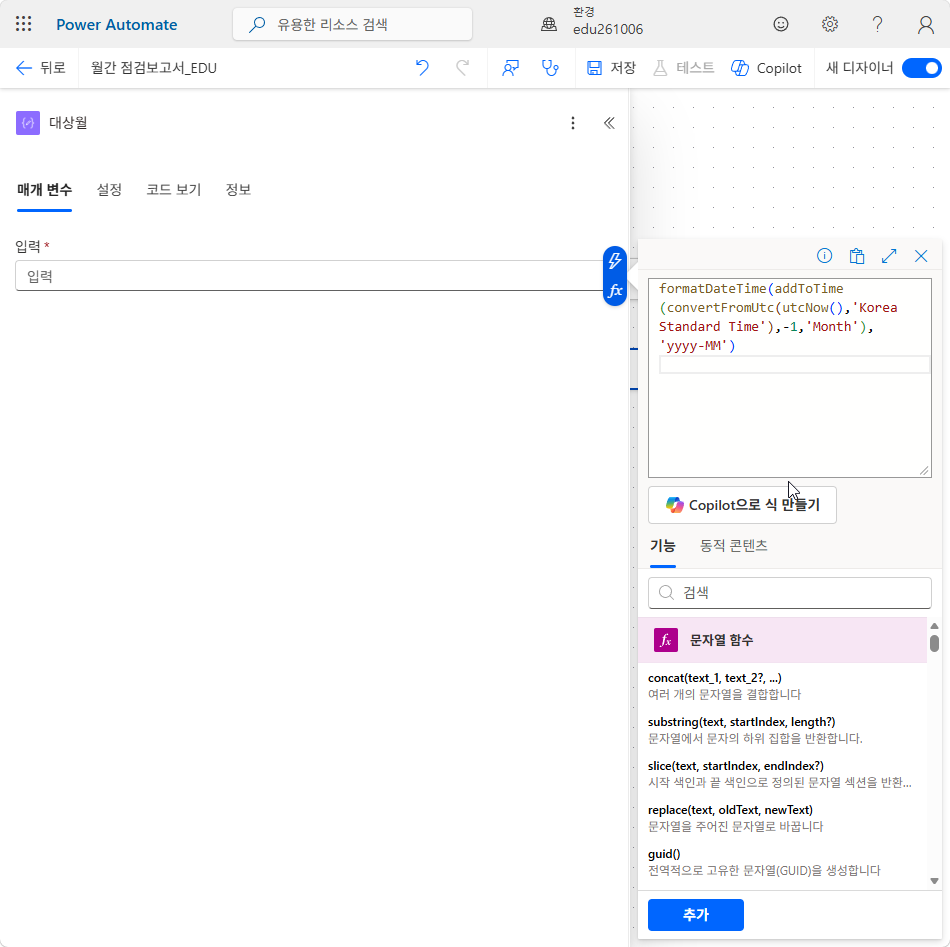The image size is (950, 947).
Task: Open the fx expression editor button
Action: pos(615,290)
